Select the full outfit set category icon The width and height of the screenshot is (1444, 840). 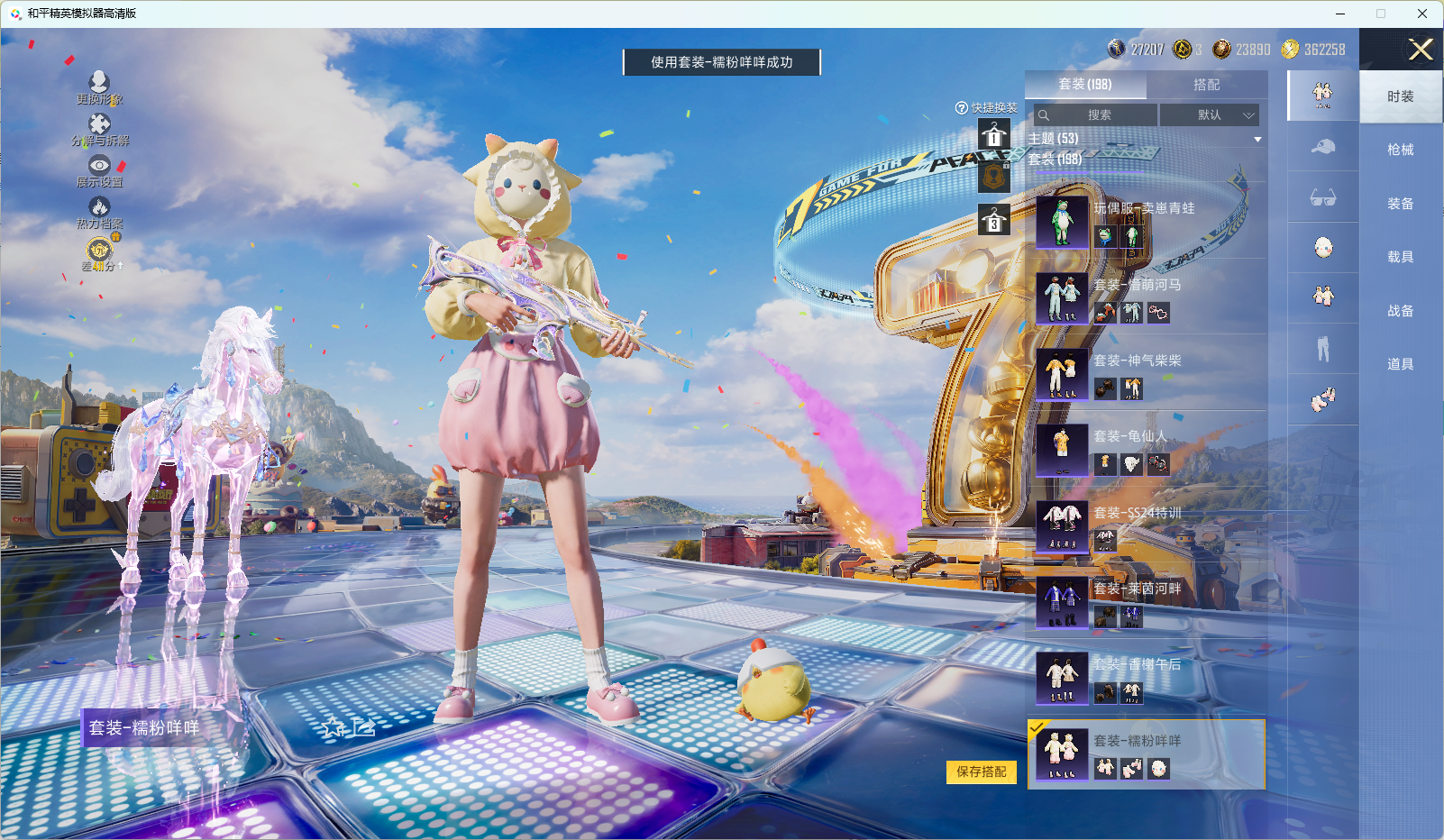click(1322, 95)
